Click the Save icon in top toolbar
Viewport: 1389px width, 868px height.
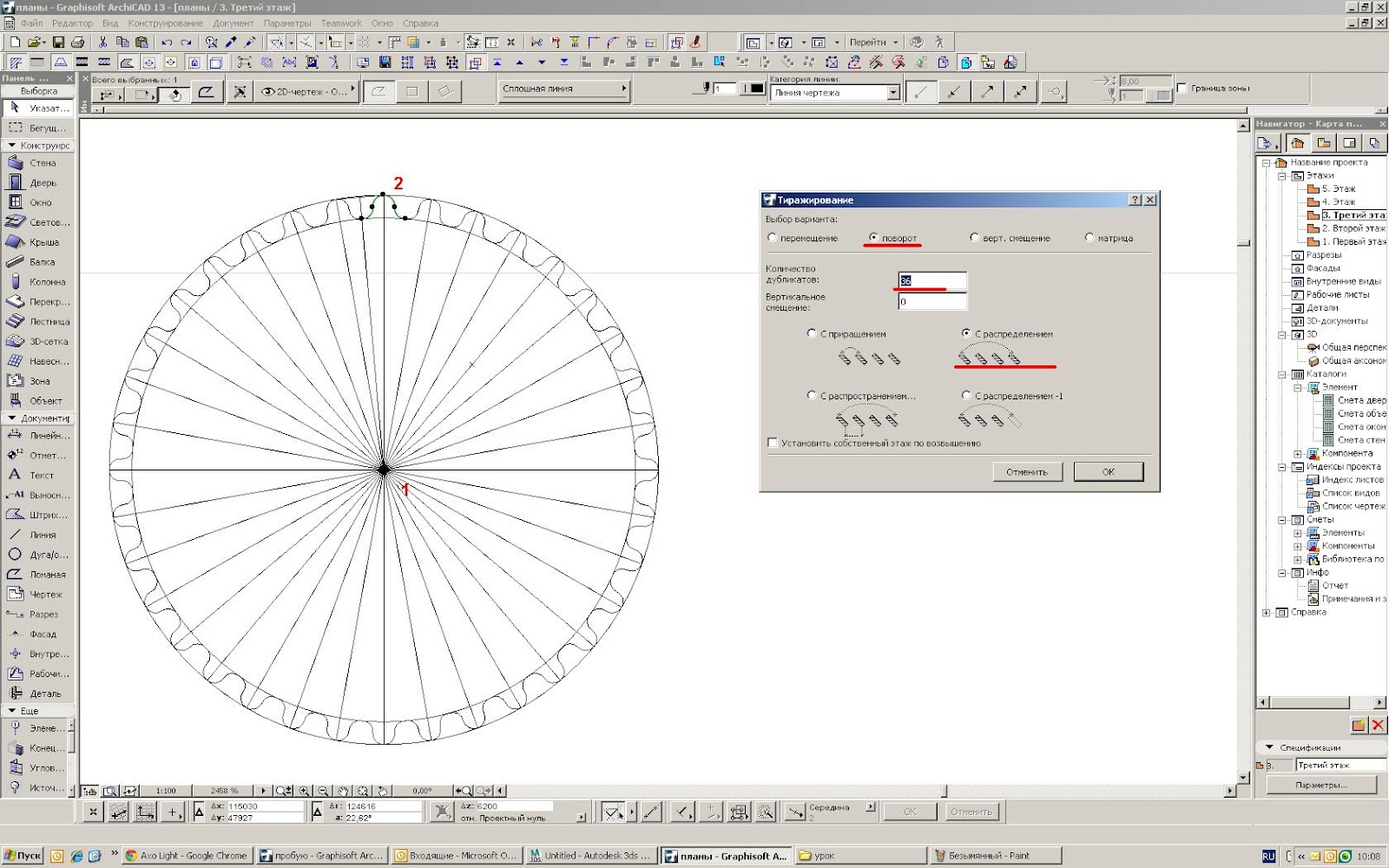click(58, 42)
